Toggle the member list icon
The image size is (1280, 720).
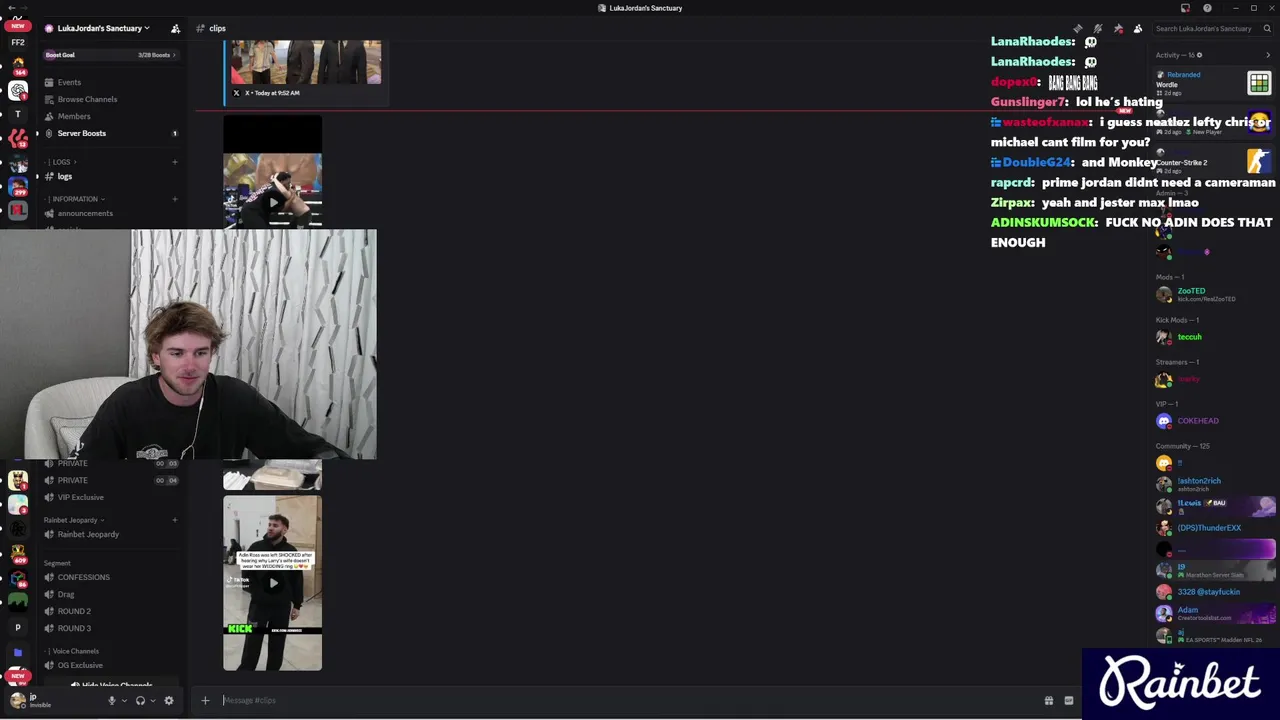1138,28
